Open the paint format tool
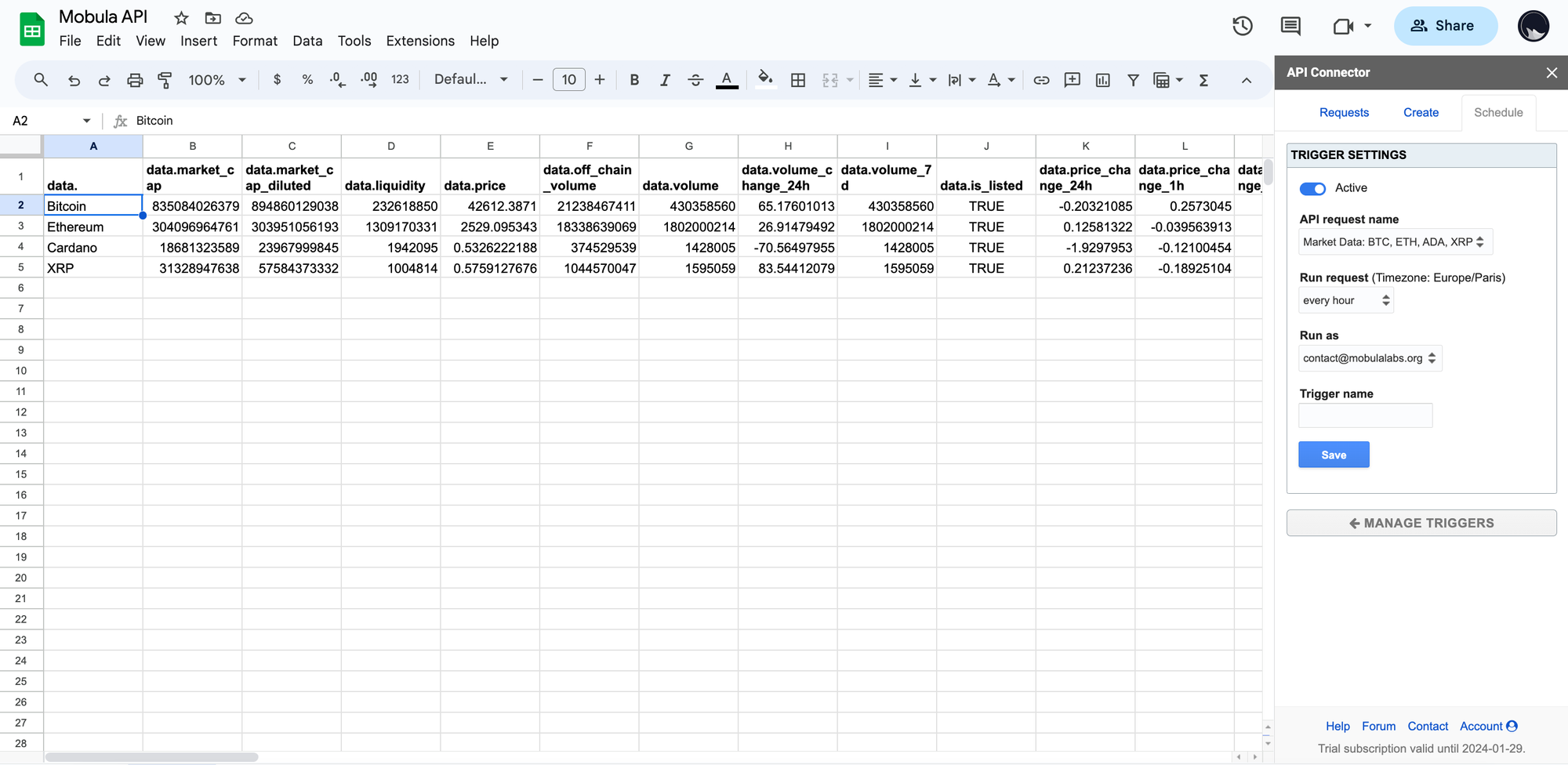Image resolution: width=1568 pixels, height=765 pixels. [x=165, y=79]
